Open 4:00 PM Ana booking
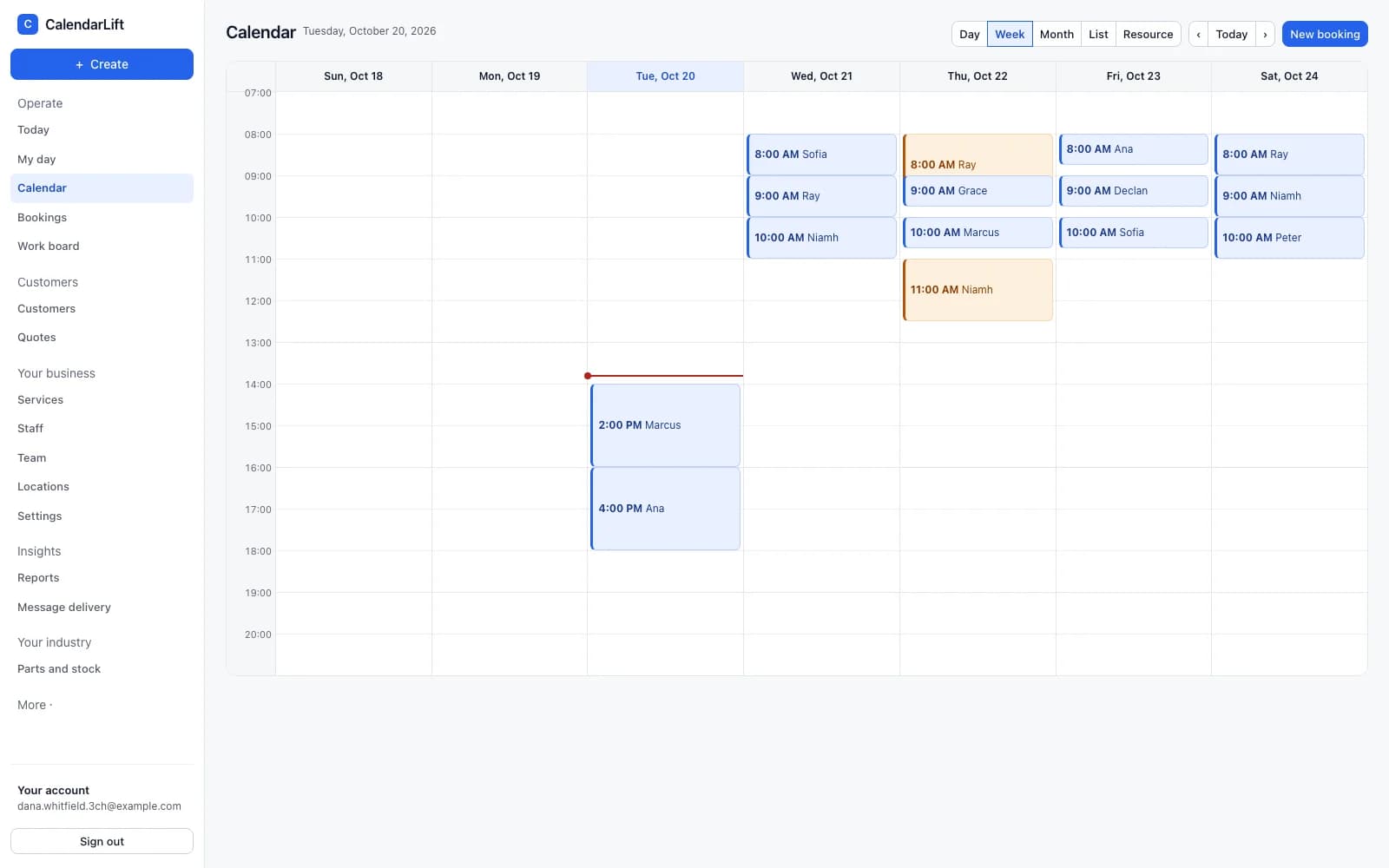Screen dimensions: 1389x868 tap(665, 509)
